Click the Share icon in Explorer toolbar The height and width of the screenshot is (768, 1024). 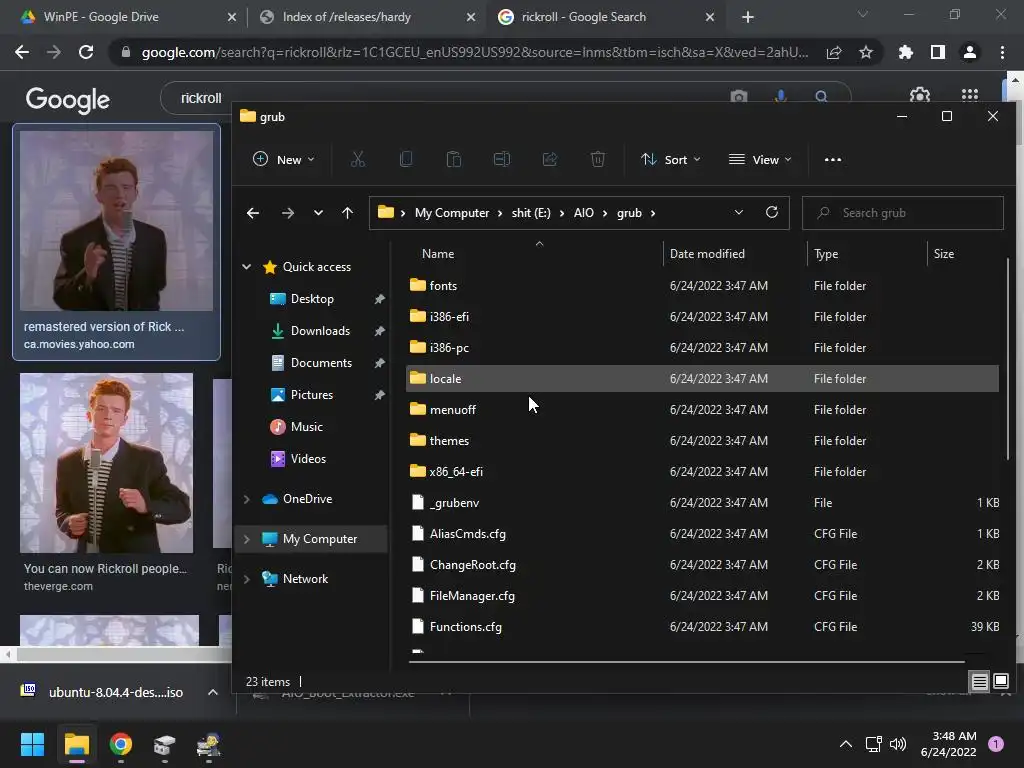point(550,159)
